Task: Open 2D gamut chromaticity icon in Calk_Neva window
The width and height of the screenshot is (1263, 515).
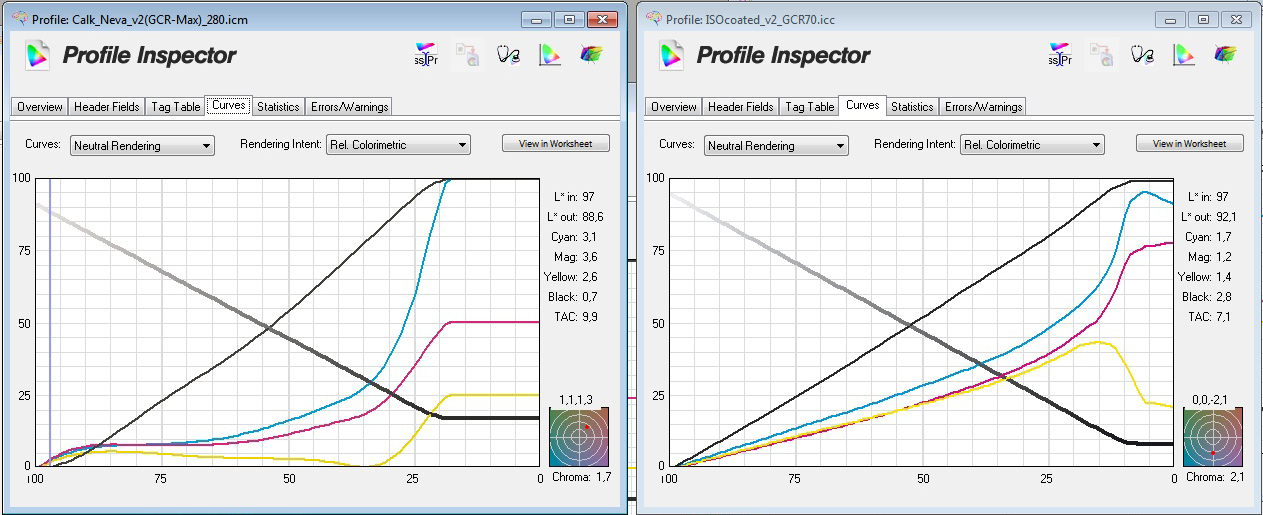Action: click(x=550, y=55)
